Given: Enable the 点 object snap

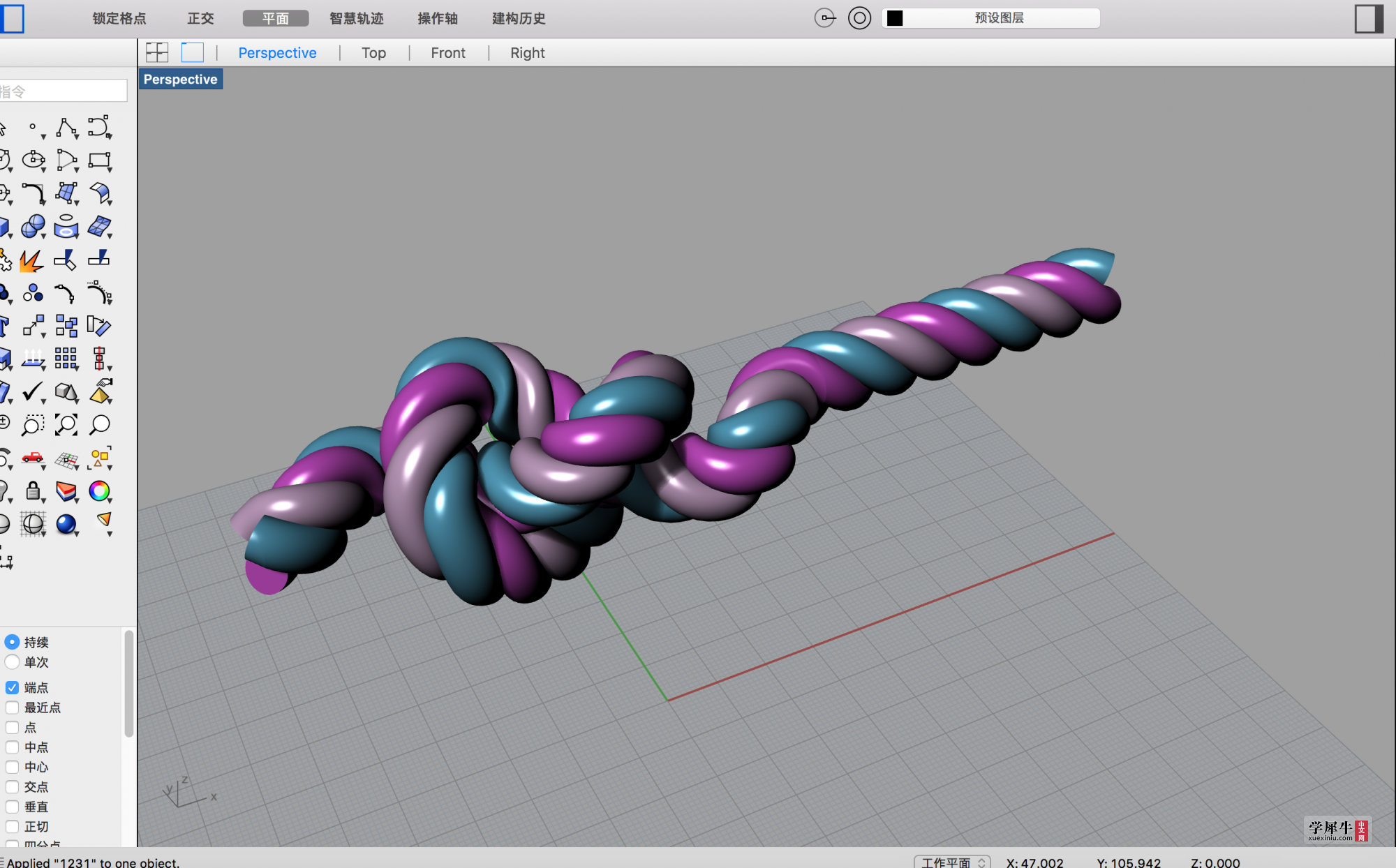Looking at the screenshot, I should (12, 727).
